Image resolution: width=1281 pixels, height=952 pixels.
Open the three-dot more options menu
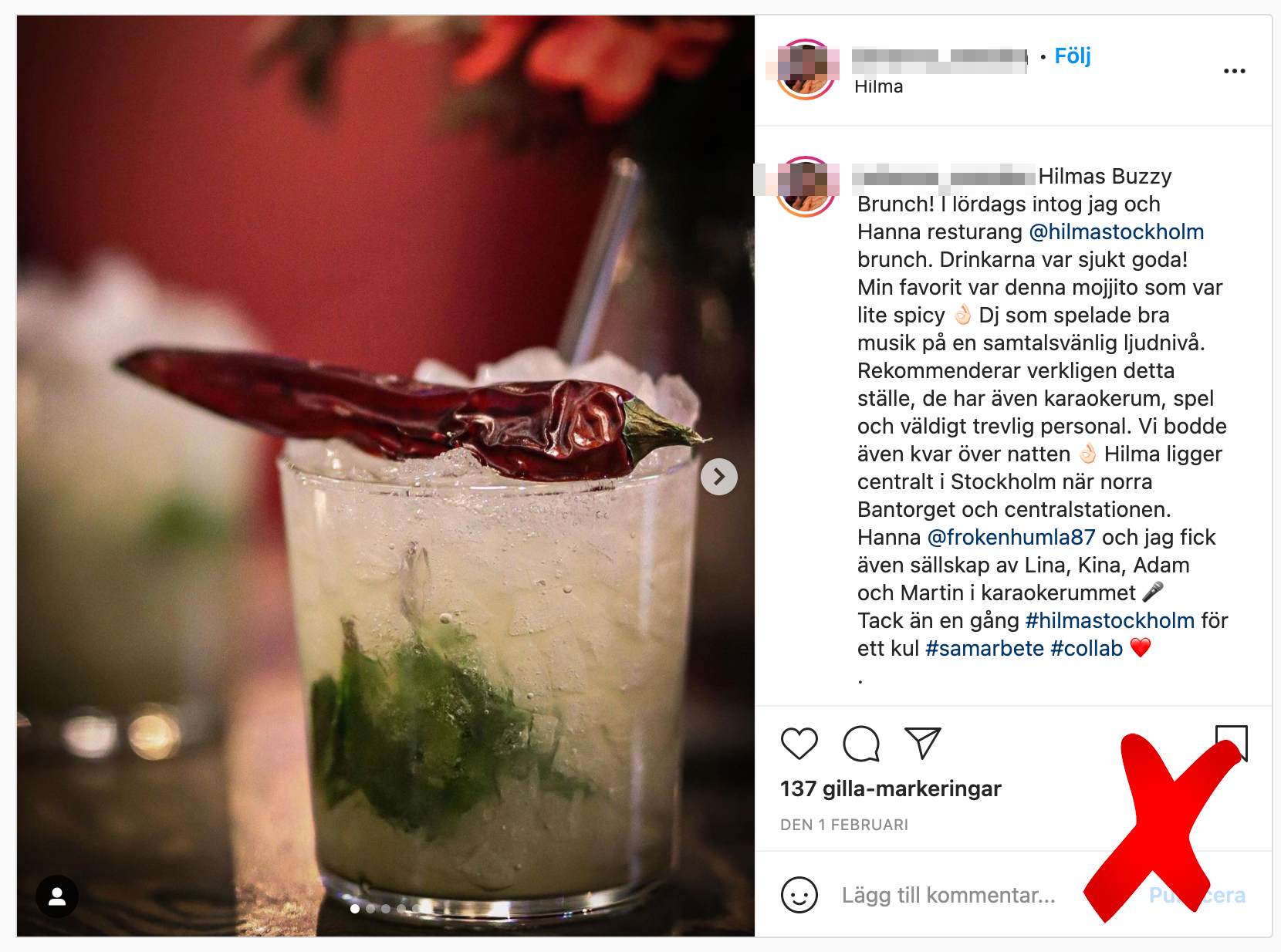pos(1235,71)
